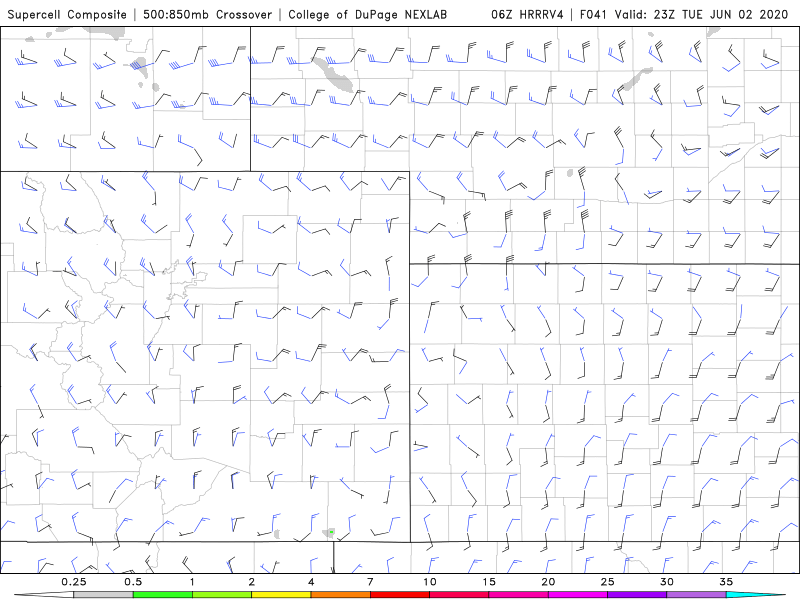Viewport: 800px width, 600px height.
Task: Click the '15' legend value
Action: point(489,582)
